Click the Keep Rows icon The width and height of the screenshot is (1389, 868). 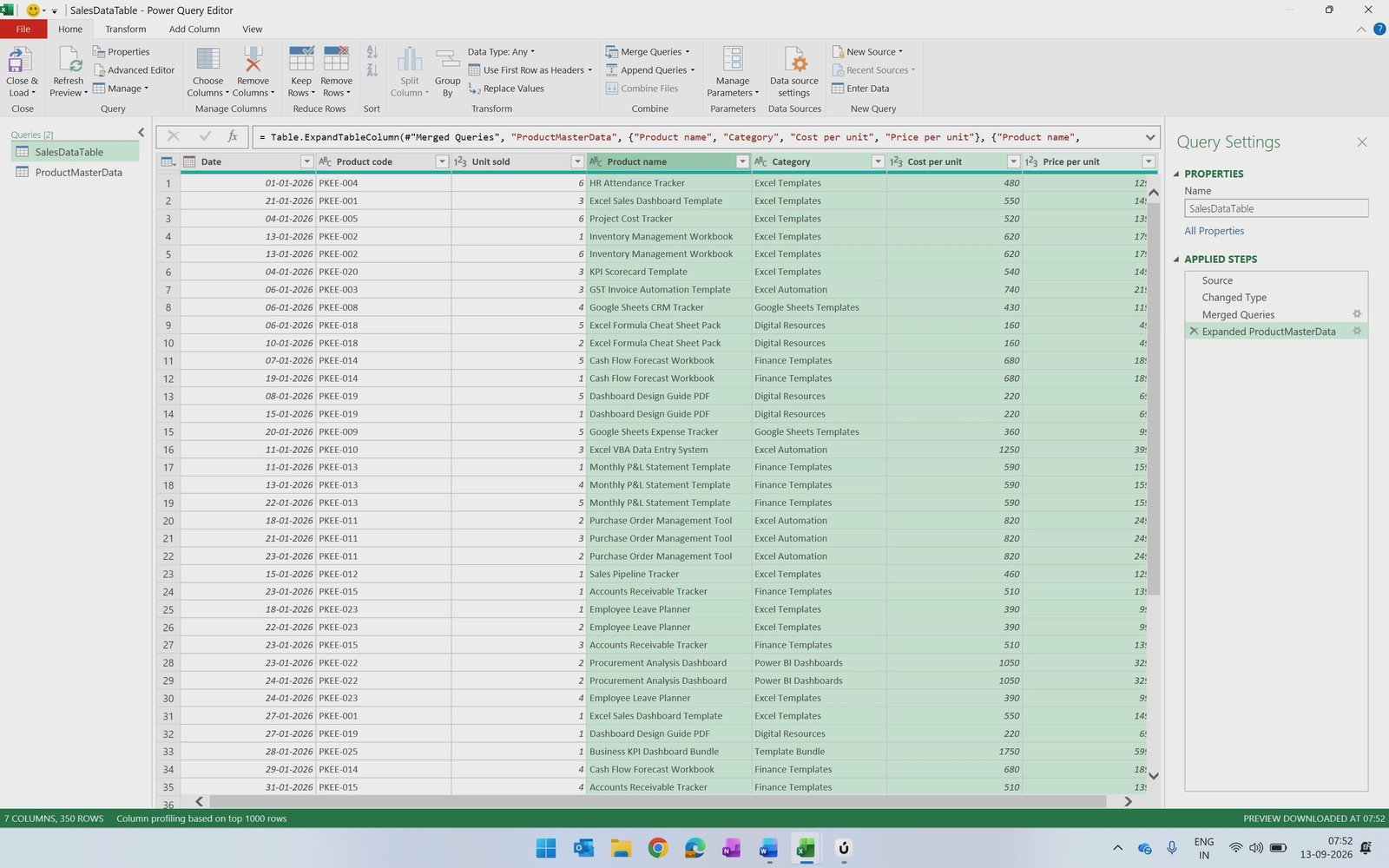301,60
